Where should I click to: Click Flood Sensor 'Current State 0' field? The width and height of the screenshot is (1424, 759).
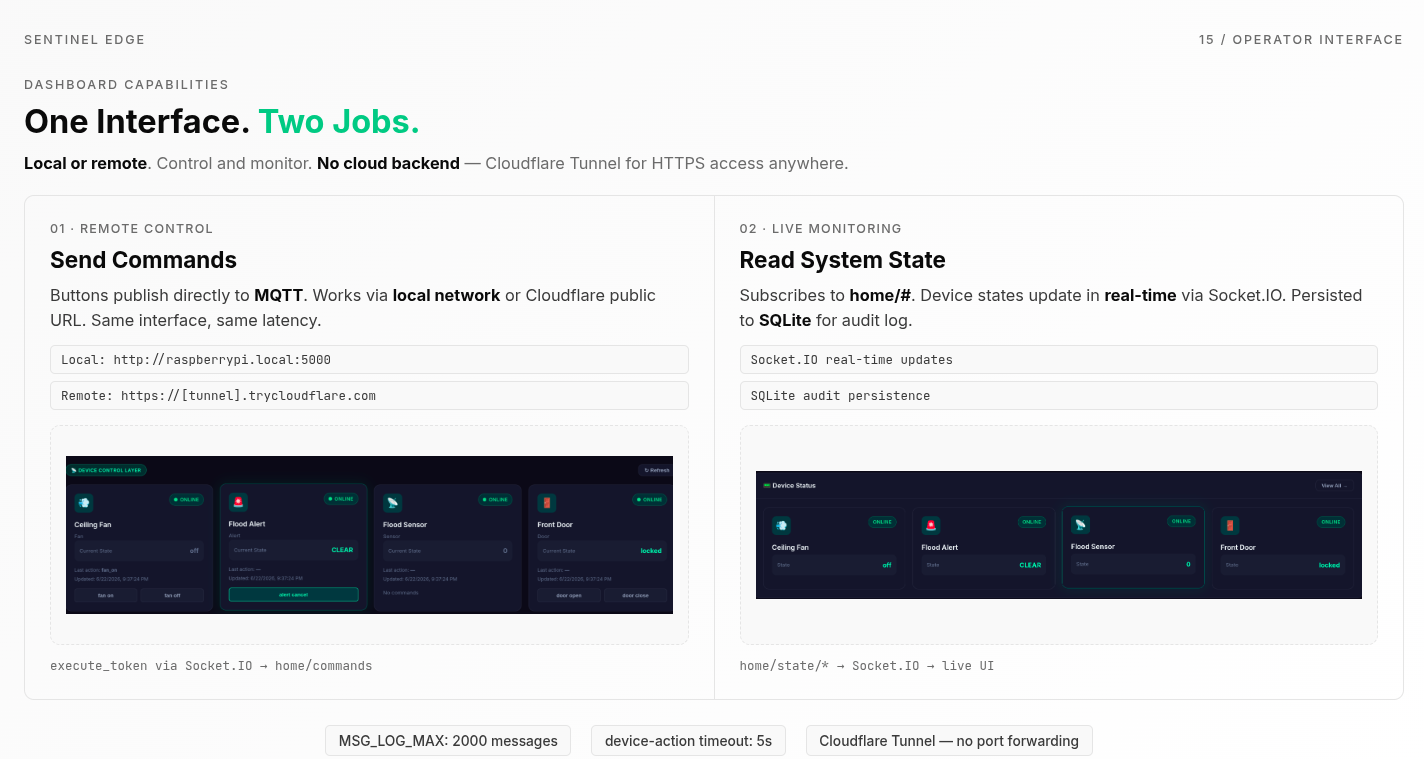pyautogui.click(x=448, y=551)
